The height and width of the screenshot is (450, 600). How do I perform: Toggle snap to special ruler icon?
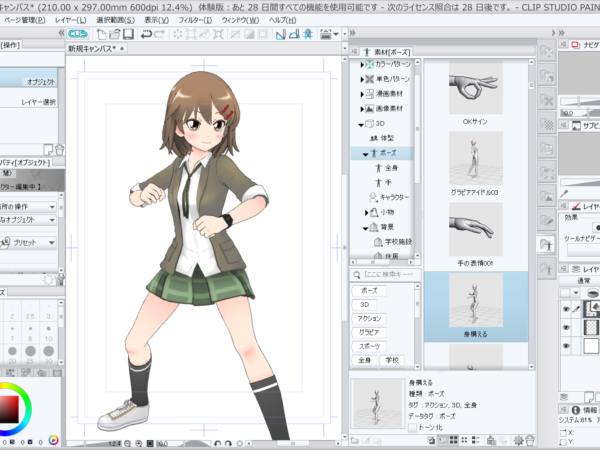(294, 34)
